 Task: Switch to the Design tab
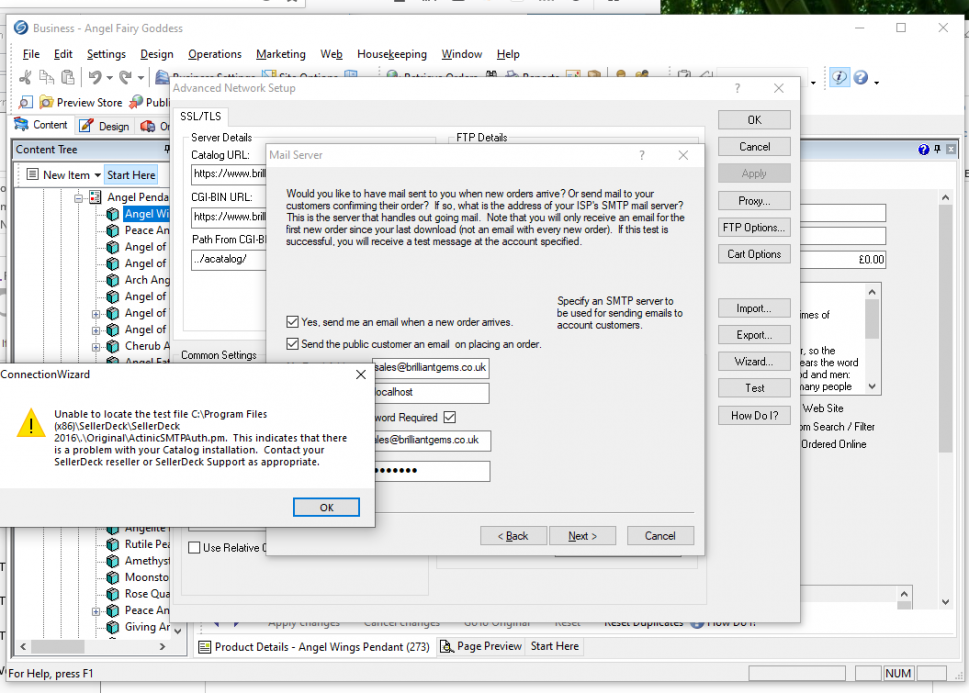tap(104, 126)
